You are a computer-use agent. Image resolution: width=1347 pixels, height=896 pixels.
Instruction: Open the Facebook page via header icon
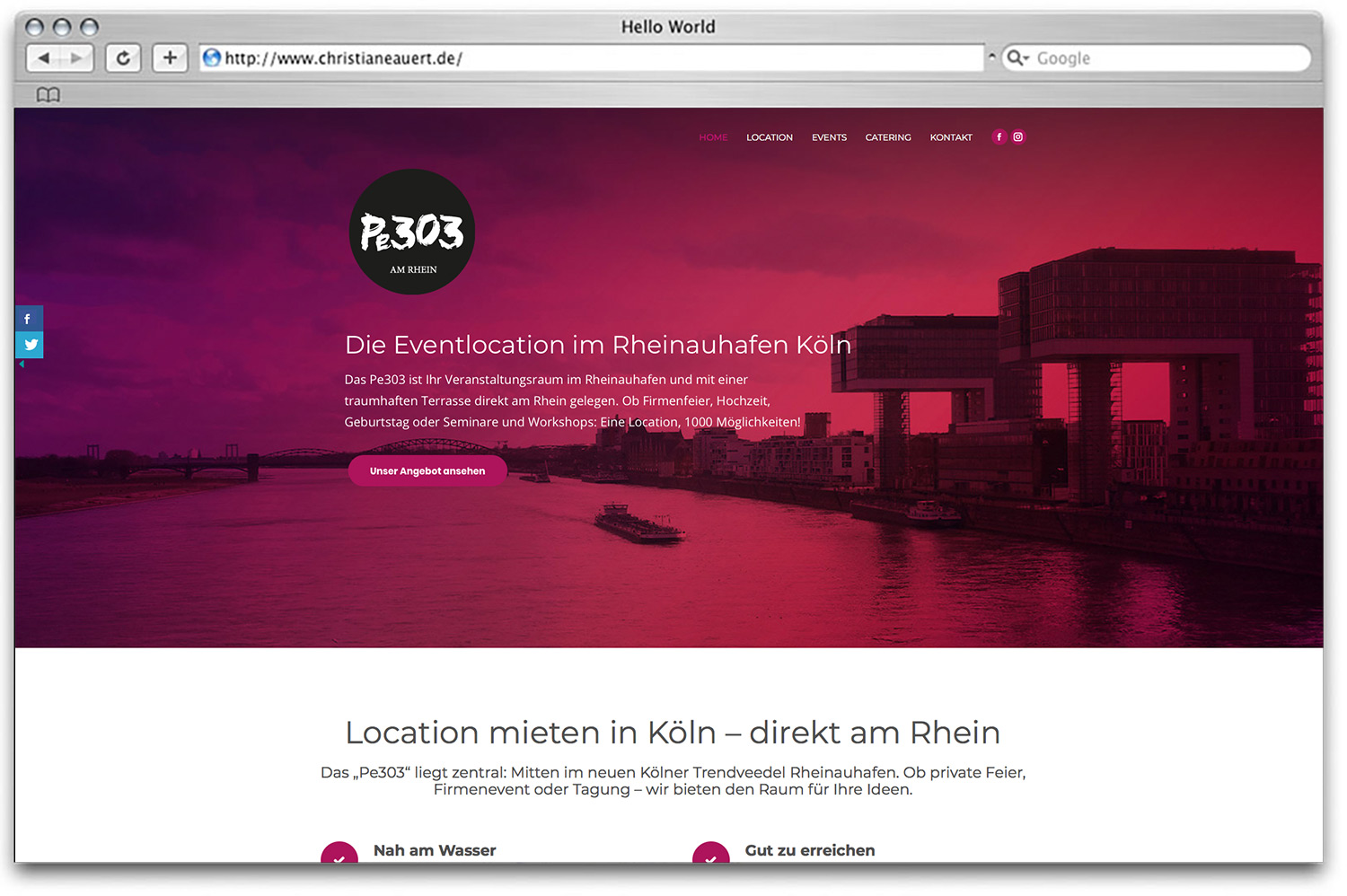(999, 136)
